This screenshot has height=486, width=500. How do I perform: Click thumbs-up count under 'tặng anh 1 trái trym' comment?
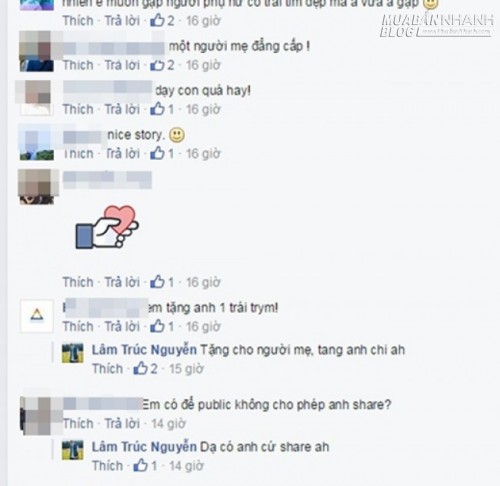coord(162,326)
